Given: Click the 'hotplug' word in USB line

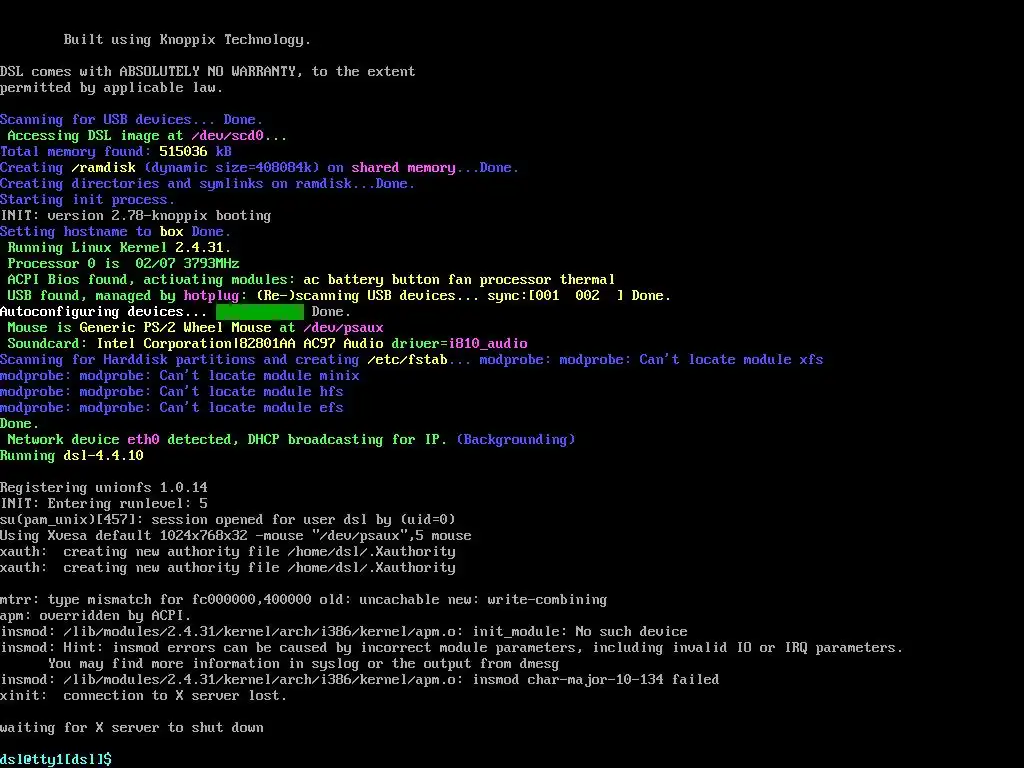Looking at the screenshot, I should click(x=211, y=296).
